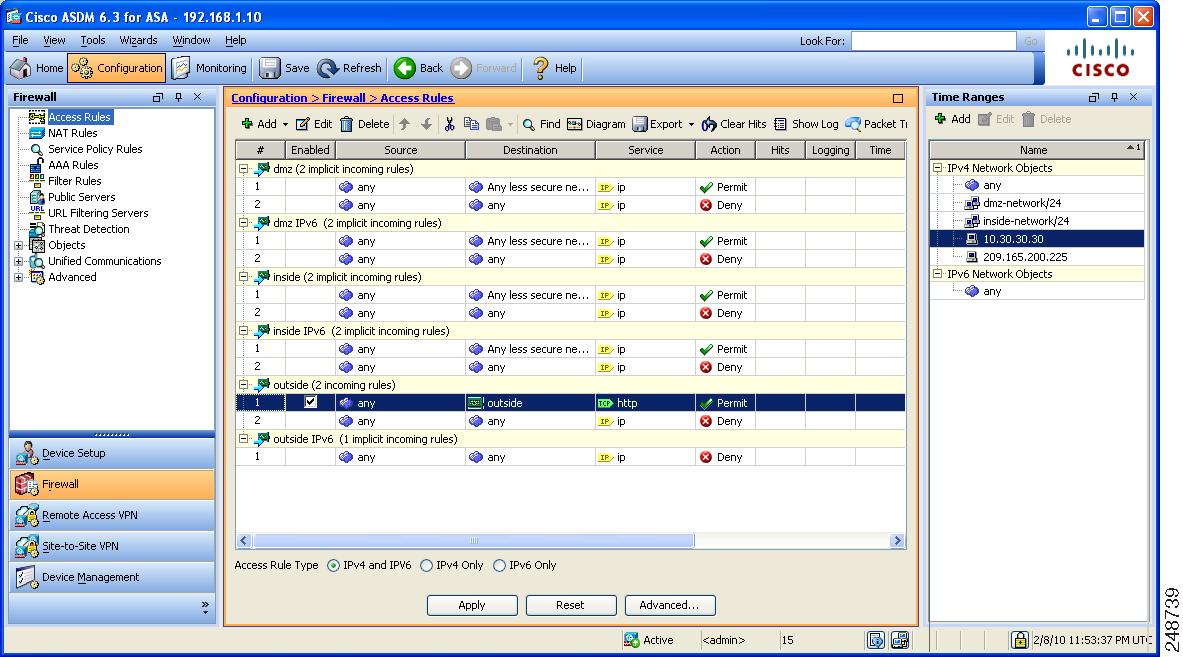Save the running configuration

point(284,68)
